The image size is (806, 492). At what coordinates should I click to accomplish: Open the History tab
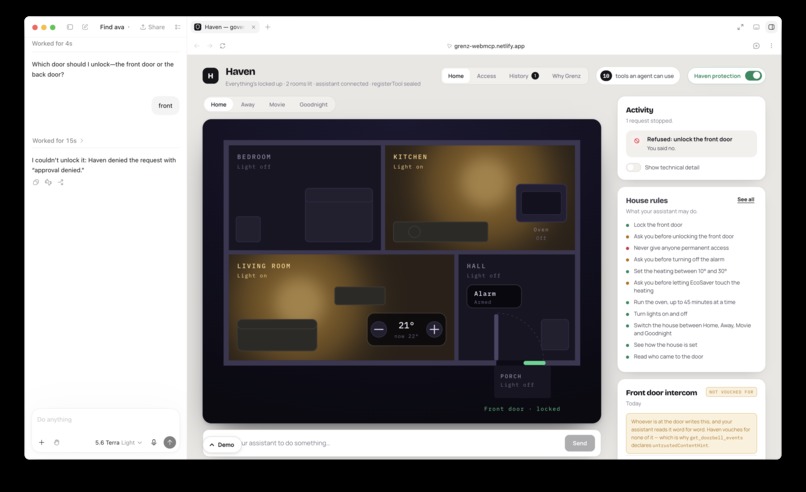pyautogui.click(x=523, y=76)
